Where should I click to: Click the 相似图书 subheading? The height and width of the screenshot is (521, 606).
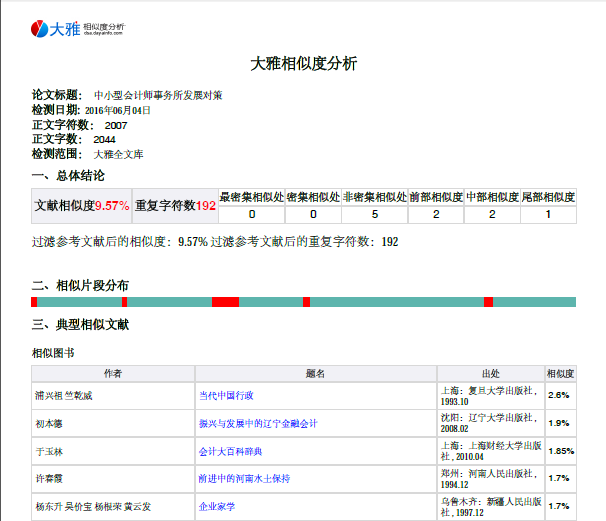tap(53, 353)
